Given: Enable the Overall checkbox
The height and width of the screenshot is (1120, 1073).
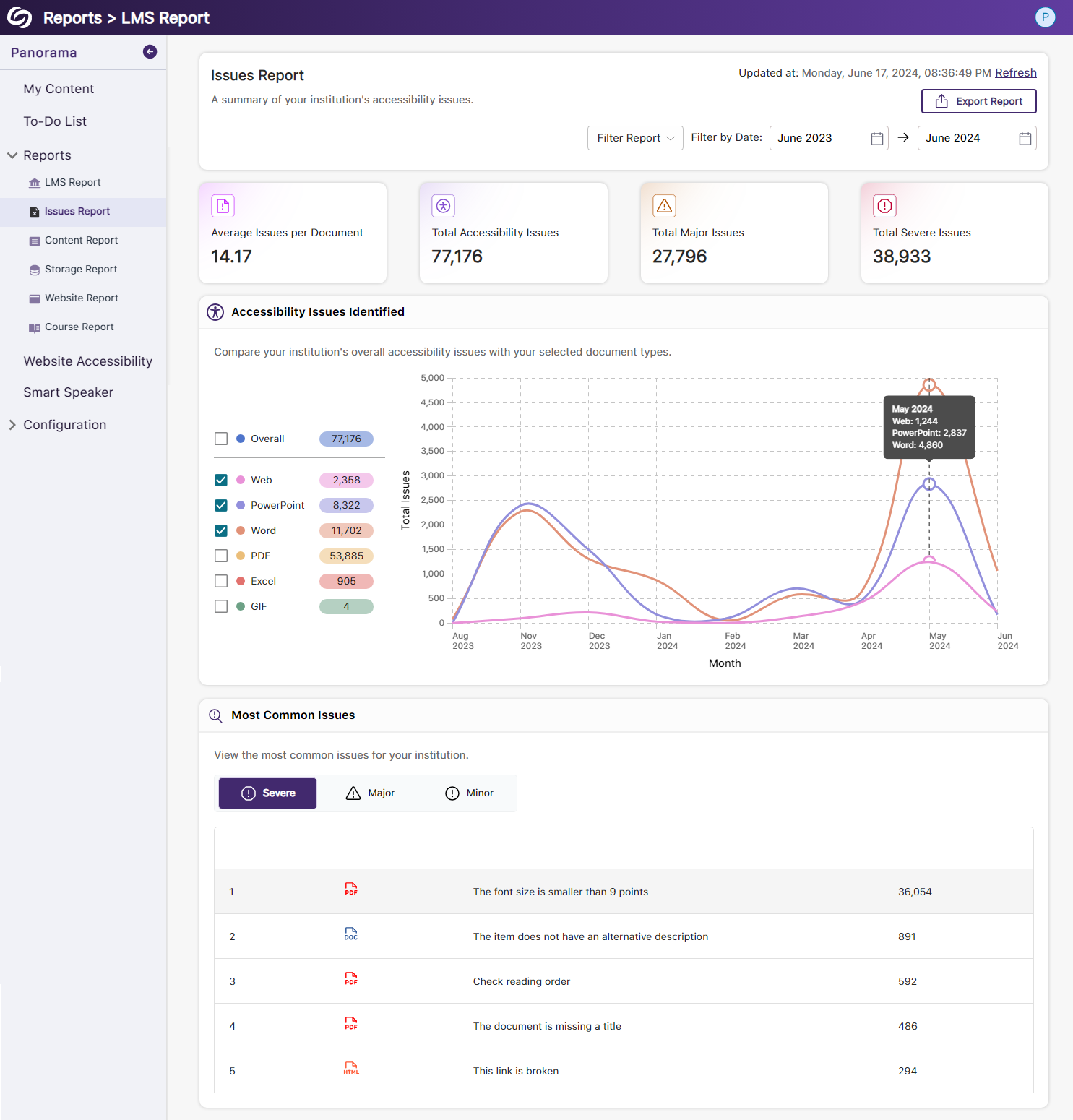Looking at the screenshot, I should tap(221, 439).
